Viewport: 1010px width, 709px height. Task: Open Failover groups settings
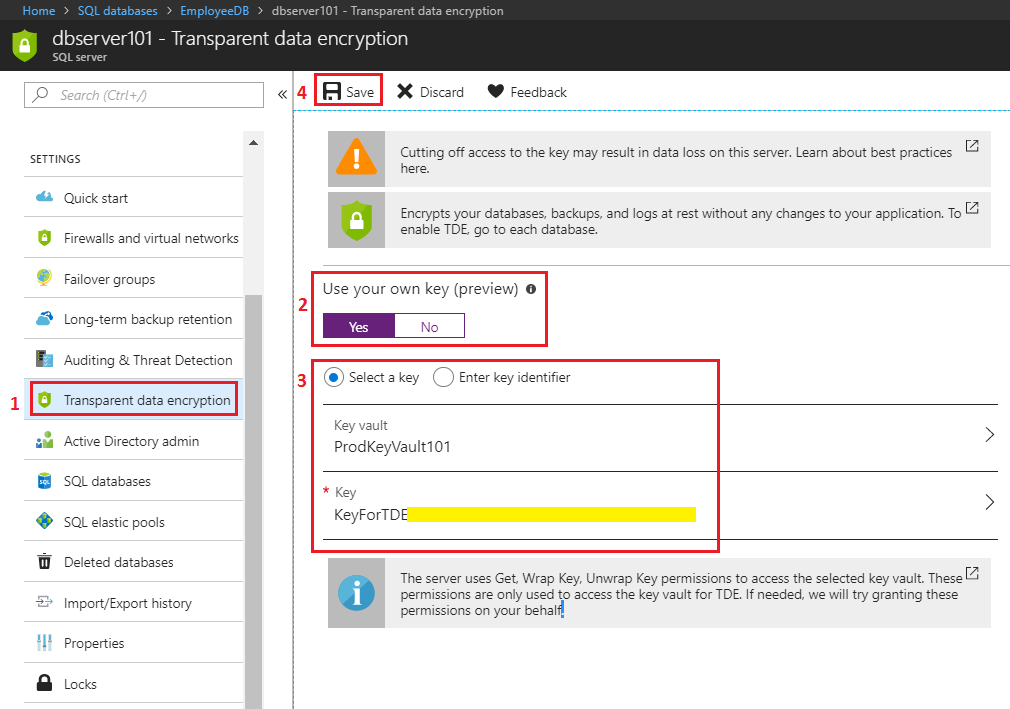pos(133,278)
